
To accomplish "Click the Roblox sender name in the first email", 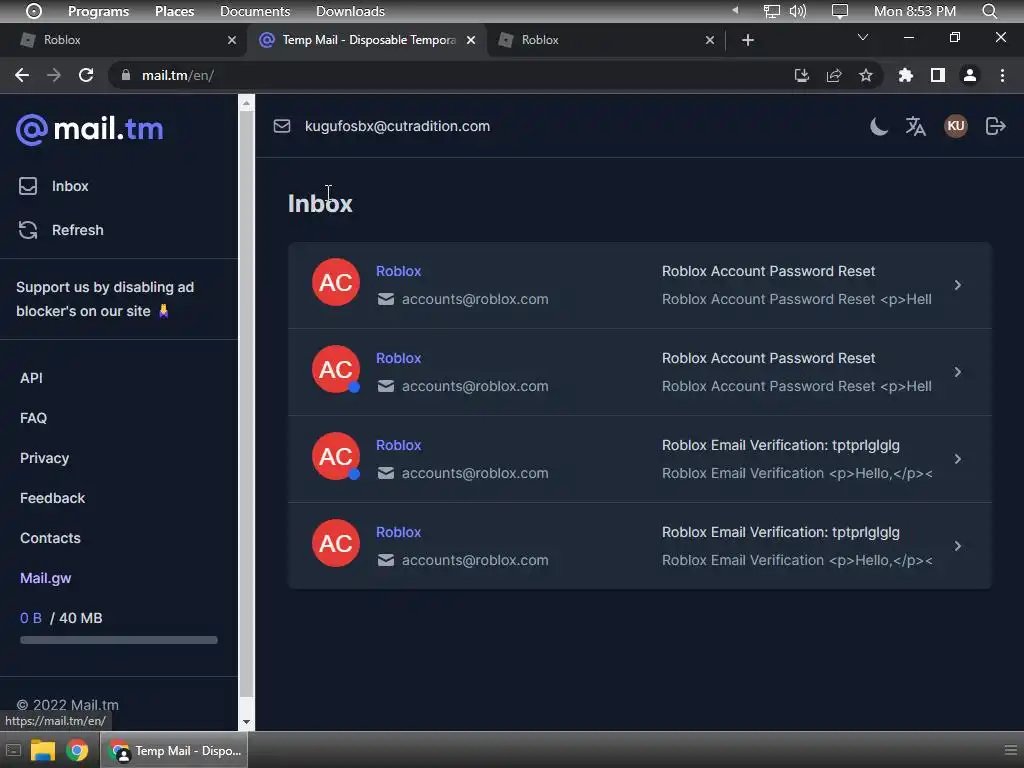I will click(x=398, y=271).
